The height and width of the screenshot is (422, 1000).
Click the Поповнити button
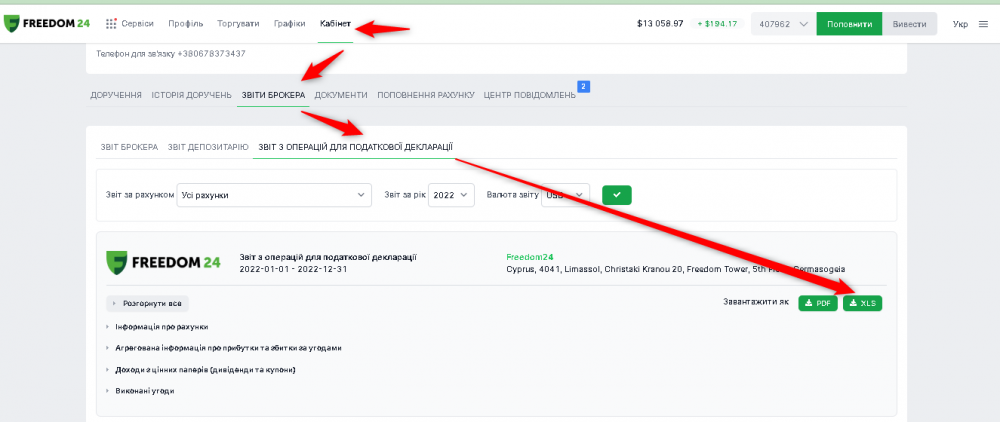coord(849,24)
